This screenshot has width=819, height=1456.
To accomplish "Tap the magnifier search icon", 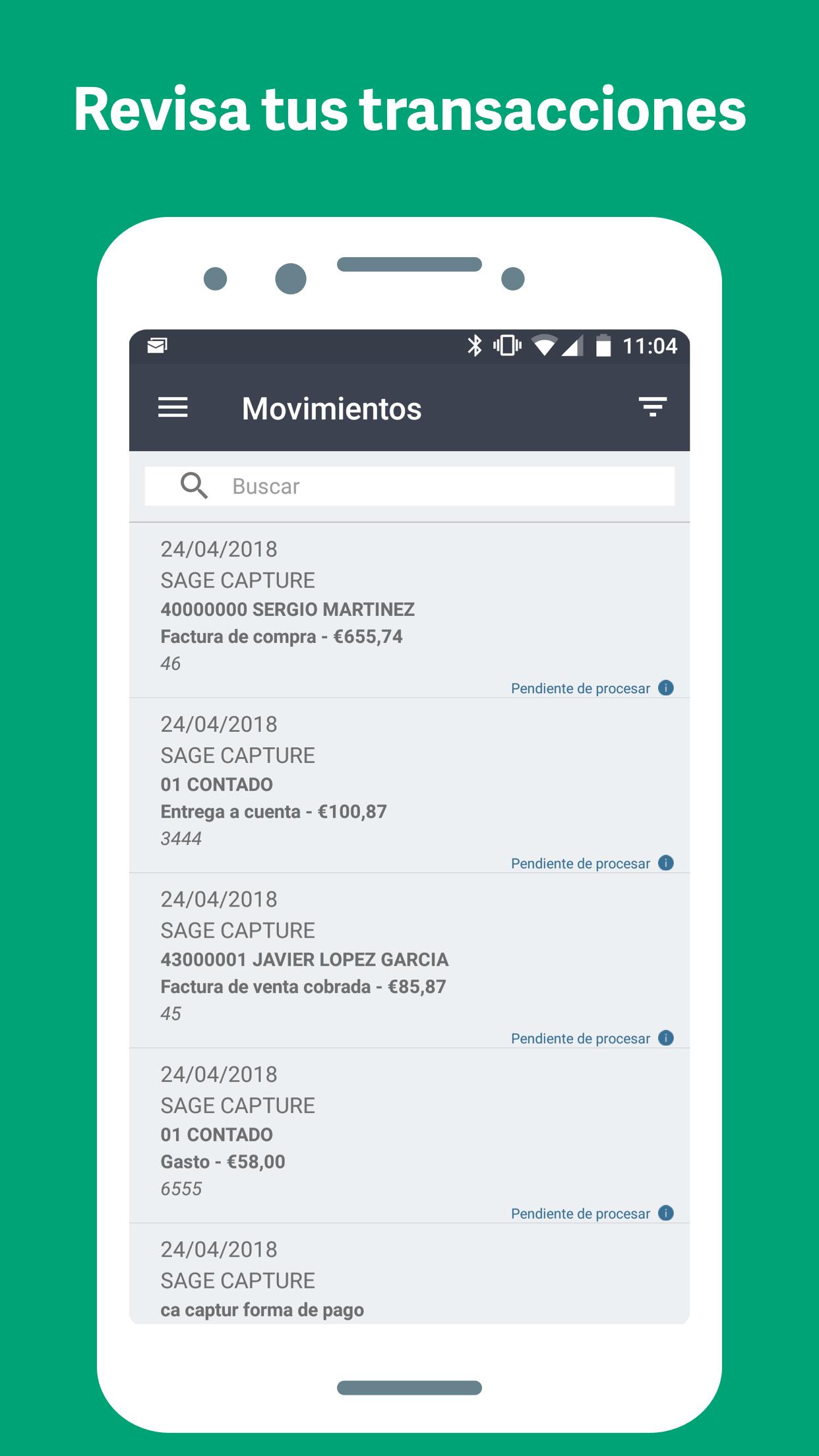I will [194, 486].
